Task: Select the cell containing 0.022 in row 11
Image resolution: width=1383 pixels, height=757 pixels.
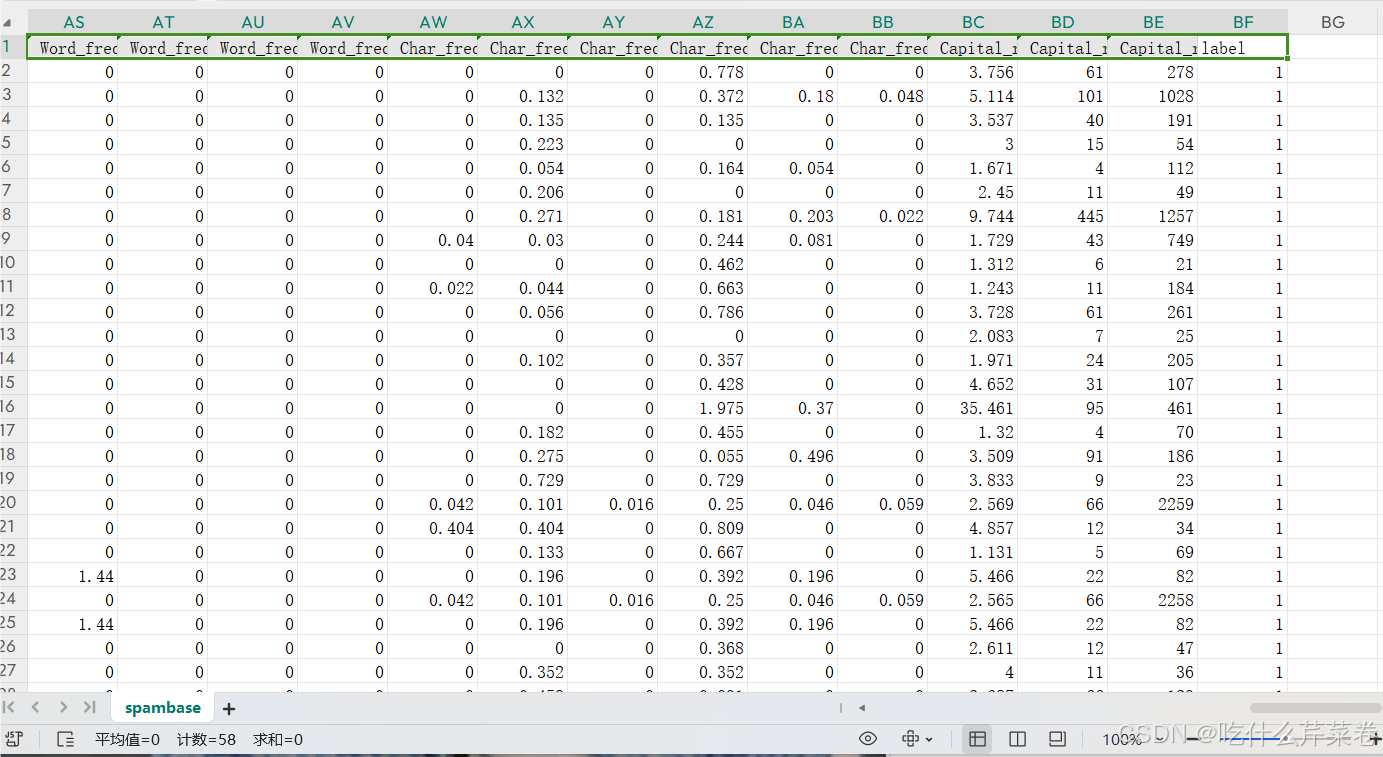Action: (433, 288)
